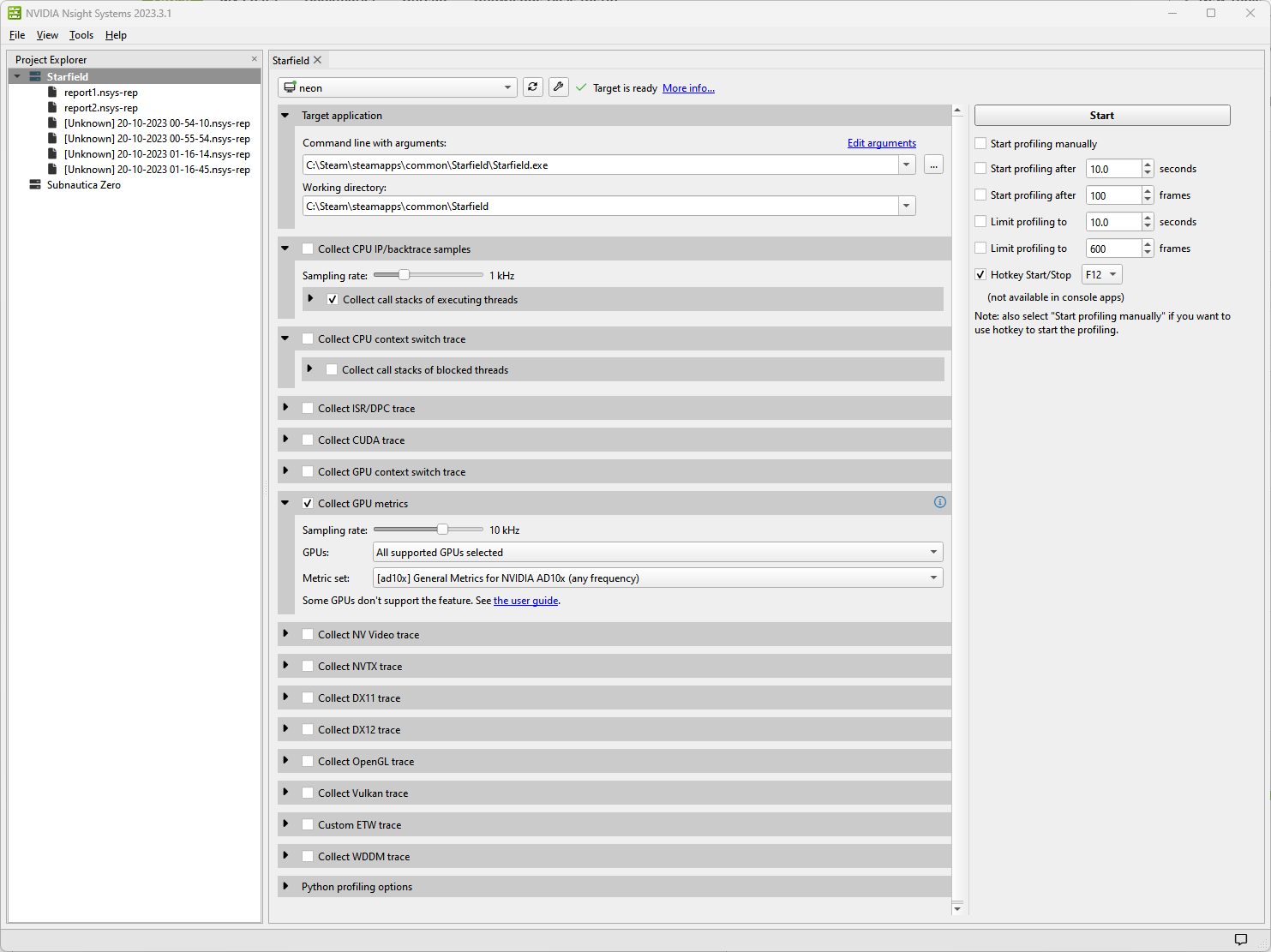Open the Edit arguments link

(x=881, y=142)
